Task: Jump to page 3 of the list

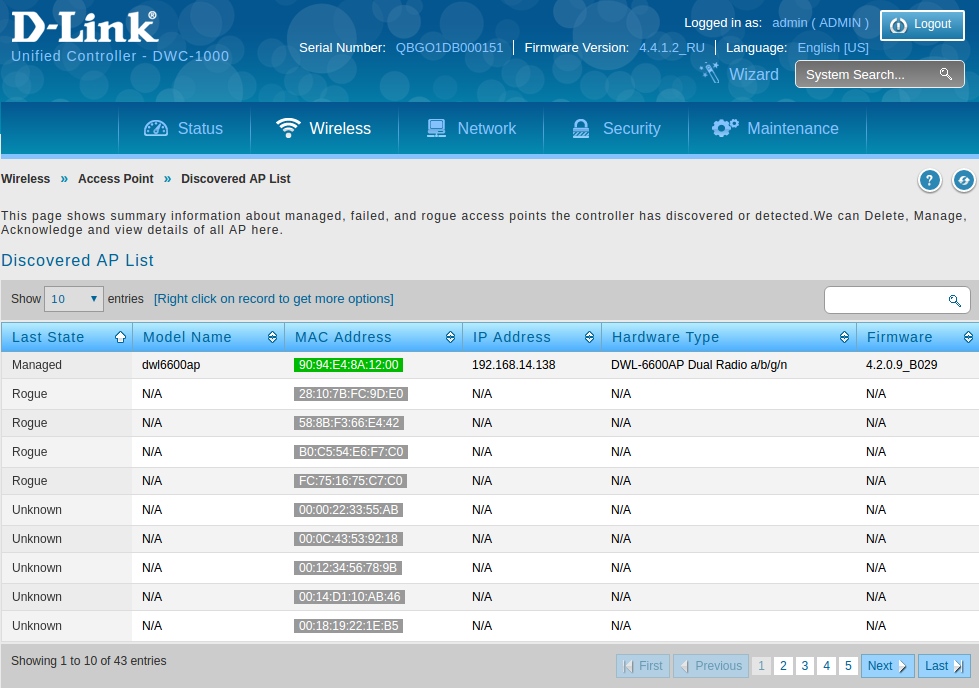Action: coord(805,666)
